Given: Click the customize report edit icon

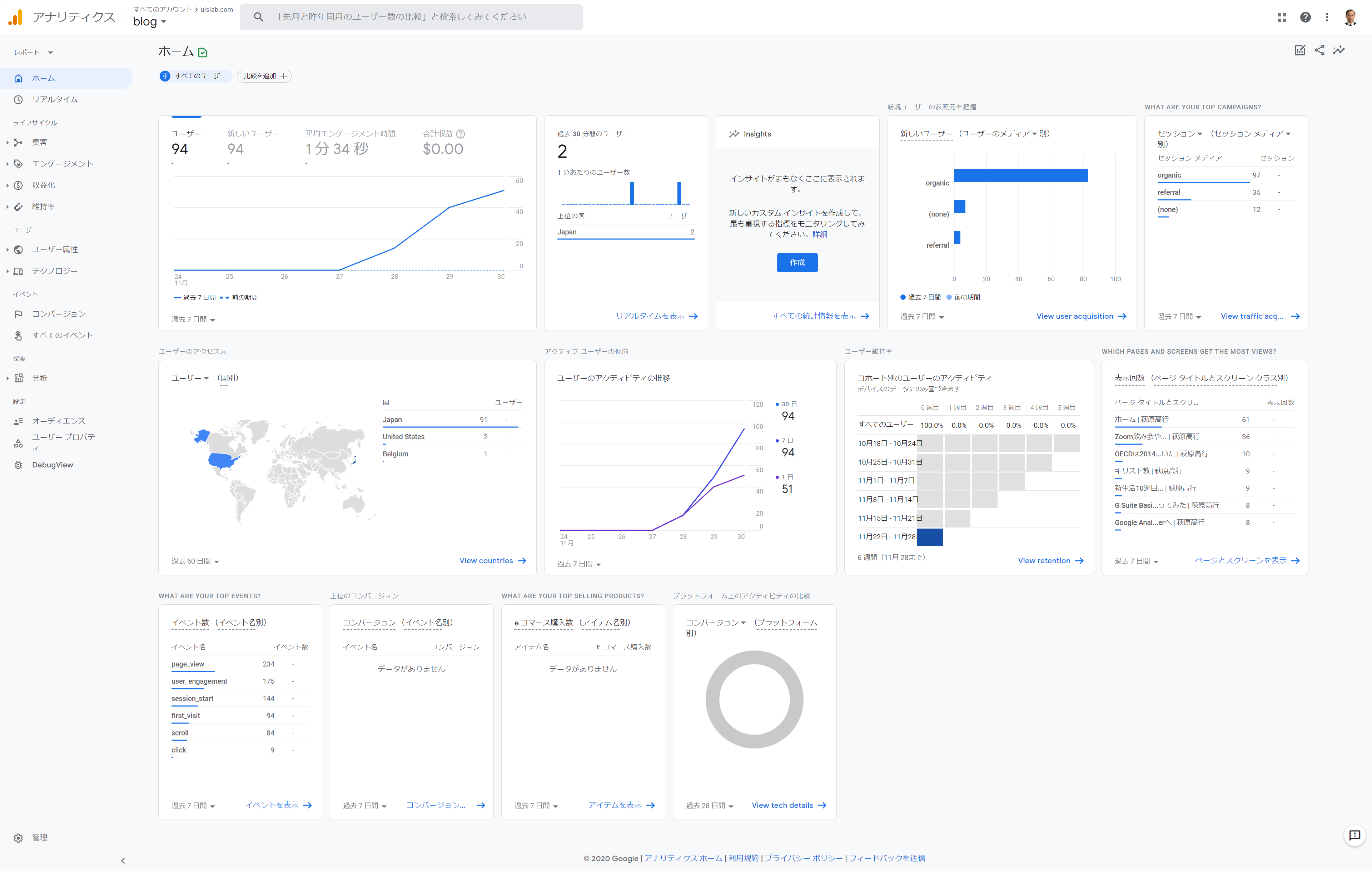Looking at the screenshot, I should click(x=1299, y=50).
